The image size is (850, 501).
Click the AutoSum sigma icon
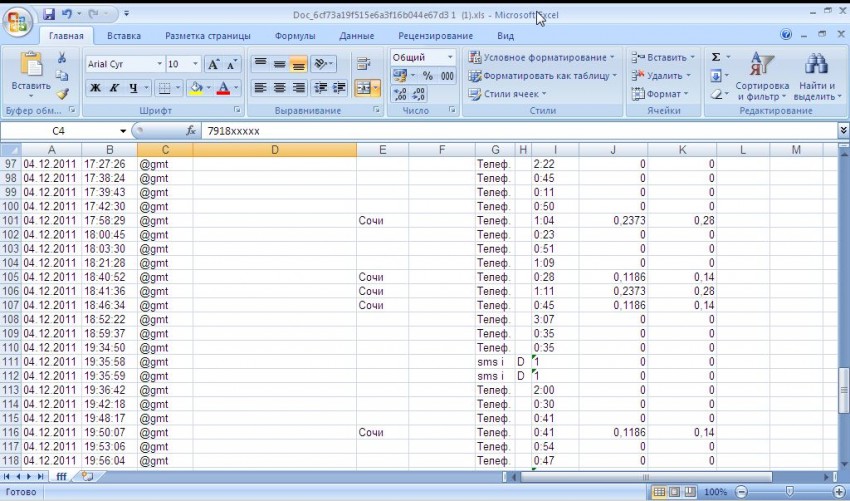pos(716,58)
